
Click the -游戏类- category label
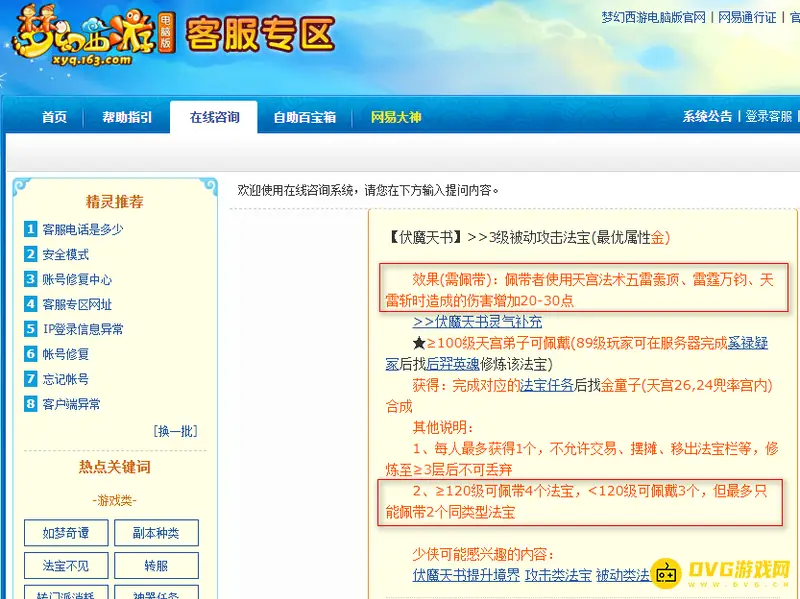(115, 500)
